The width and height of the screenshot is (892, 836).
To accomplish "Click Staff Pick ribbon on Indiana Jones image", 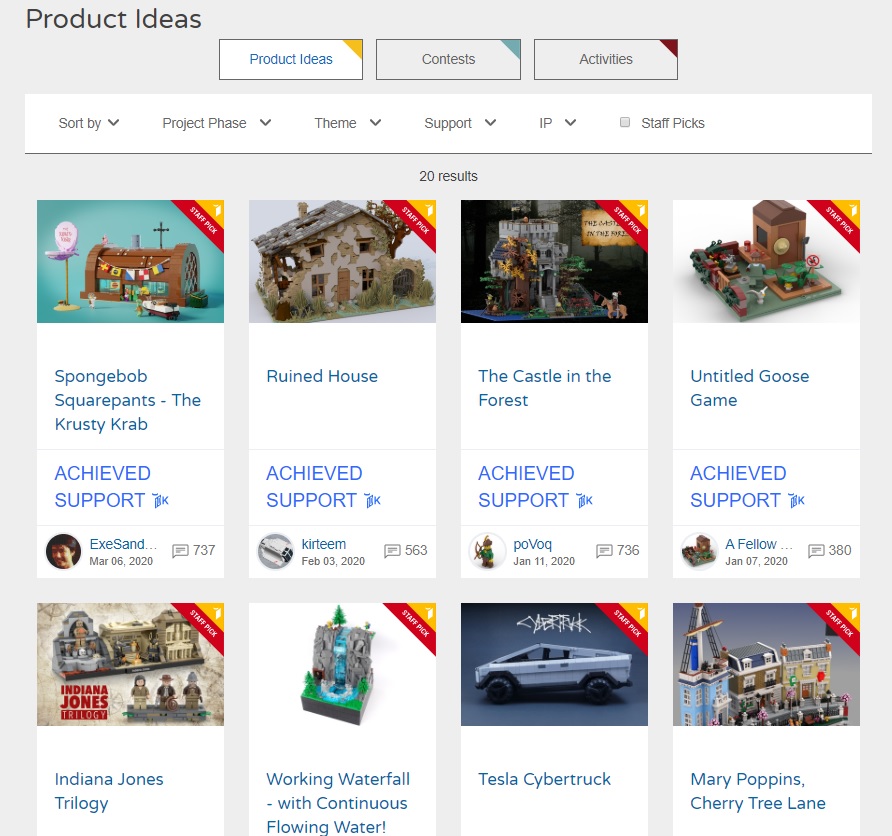I will (x=203, y=624).
